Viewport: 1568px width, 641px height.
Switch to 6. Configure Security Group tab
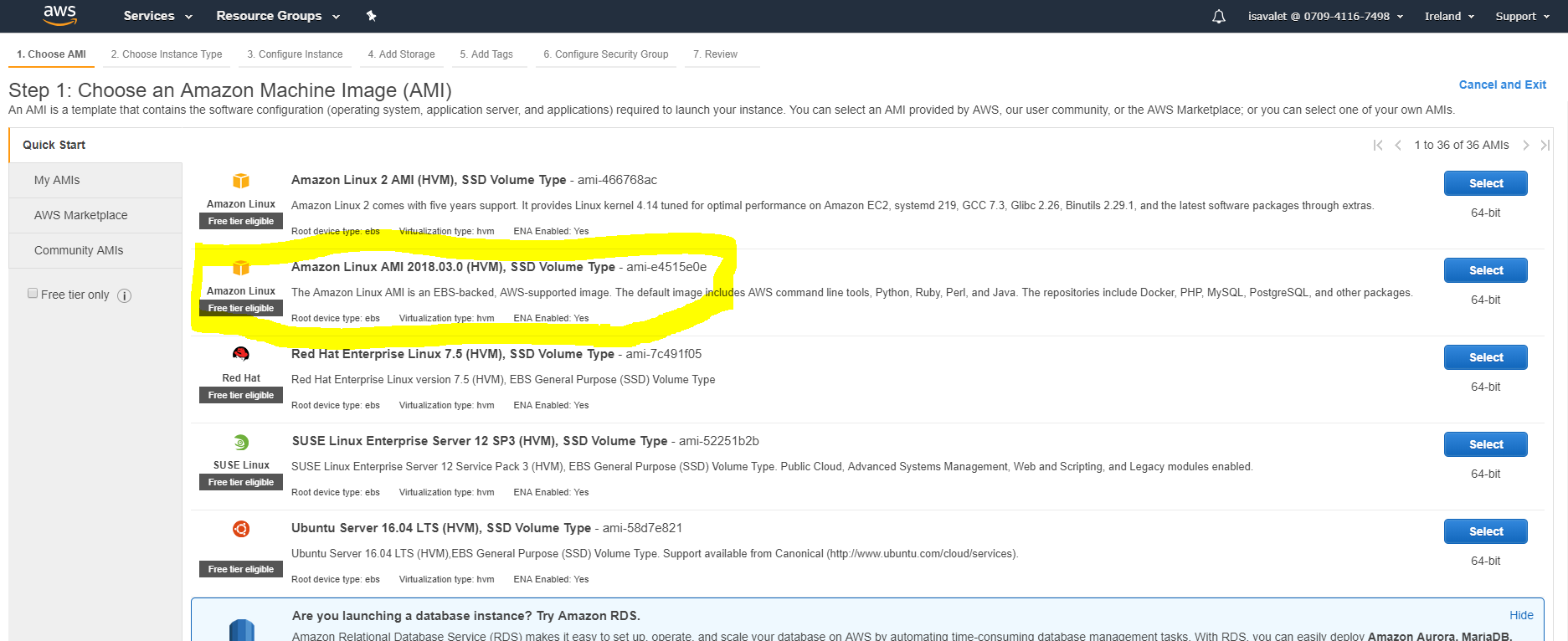coord(606,54)
